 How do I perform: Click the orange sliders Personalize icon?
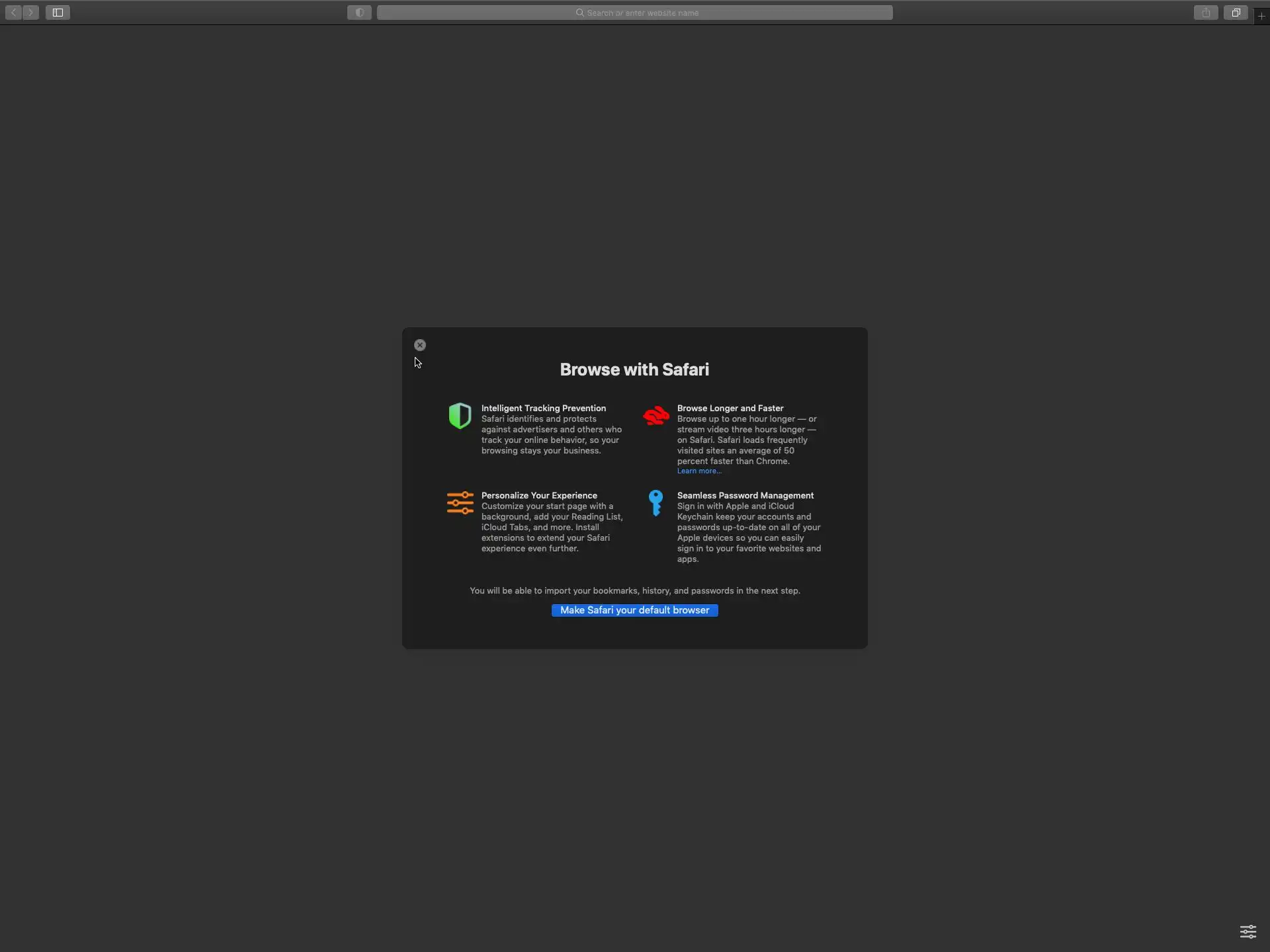[460, 502]
